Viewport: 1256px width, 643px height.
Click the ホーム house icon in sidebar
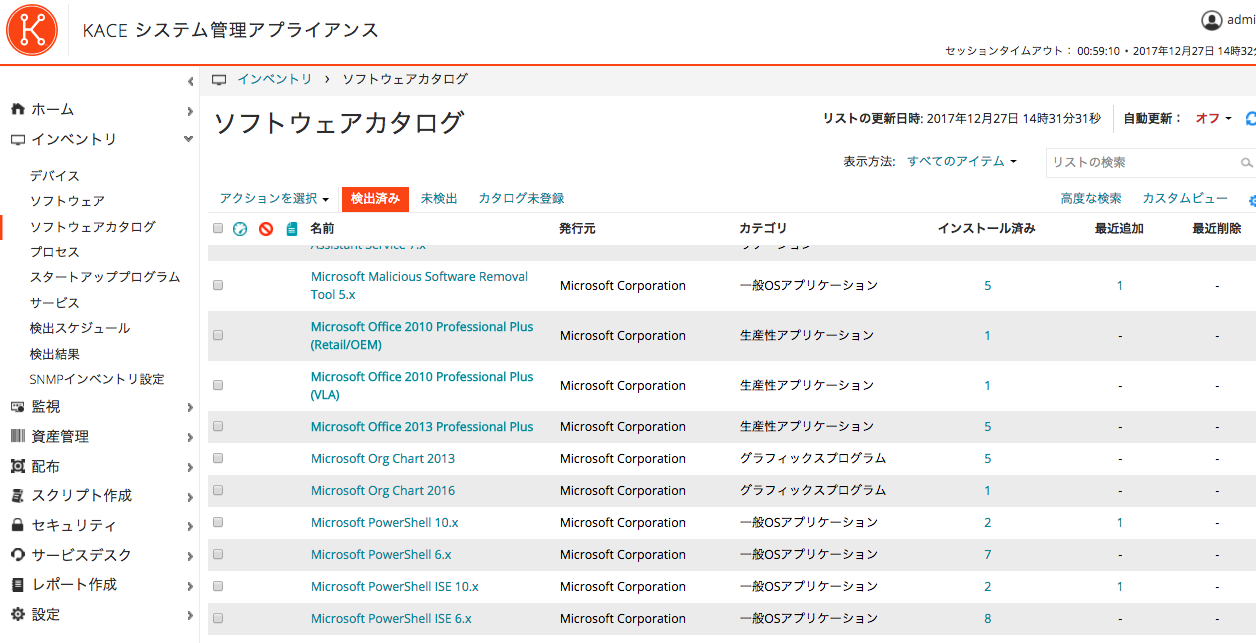click(x=17, y=109)
